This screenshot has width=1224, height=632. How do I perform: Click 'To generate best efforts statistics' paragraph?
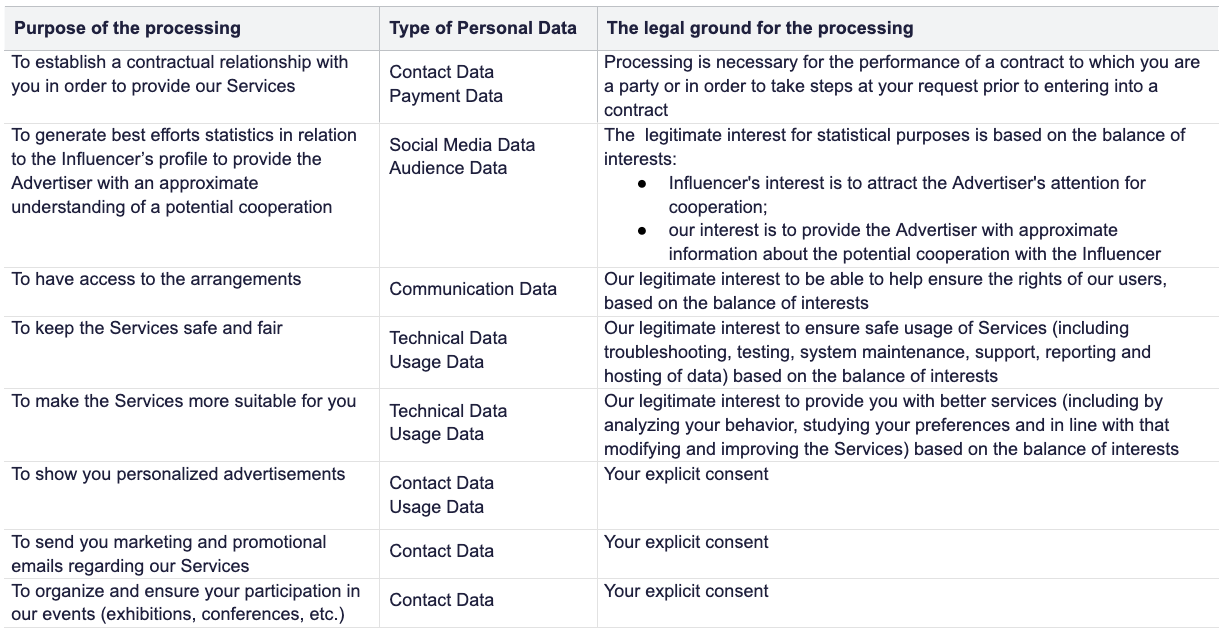(x=183, y=171)
